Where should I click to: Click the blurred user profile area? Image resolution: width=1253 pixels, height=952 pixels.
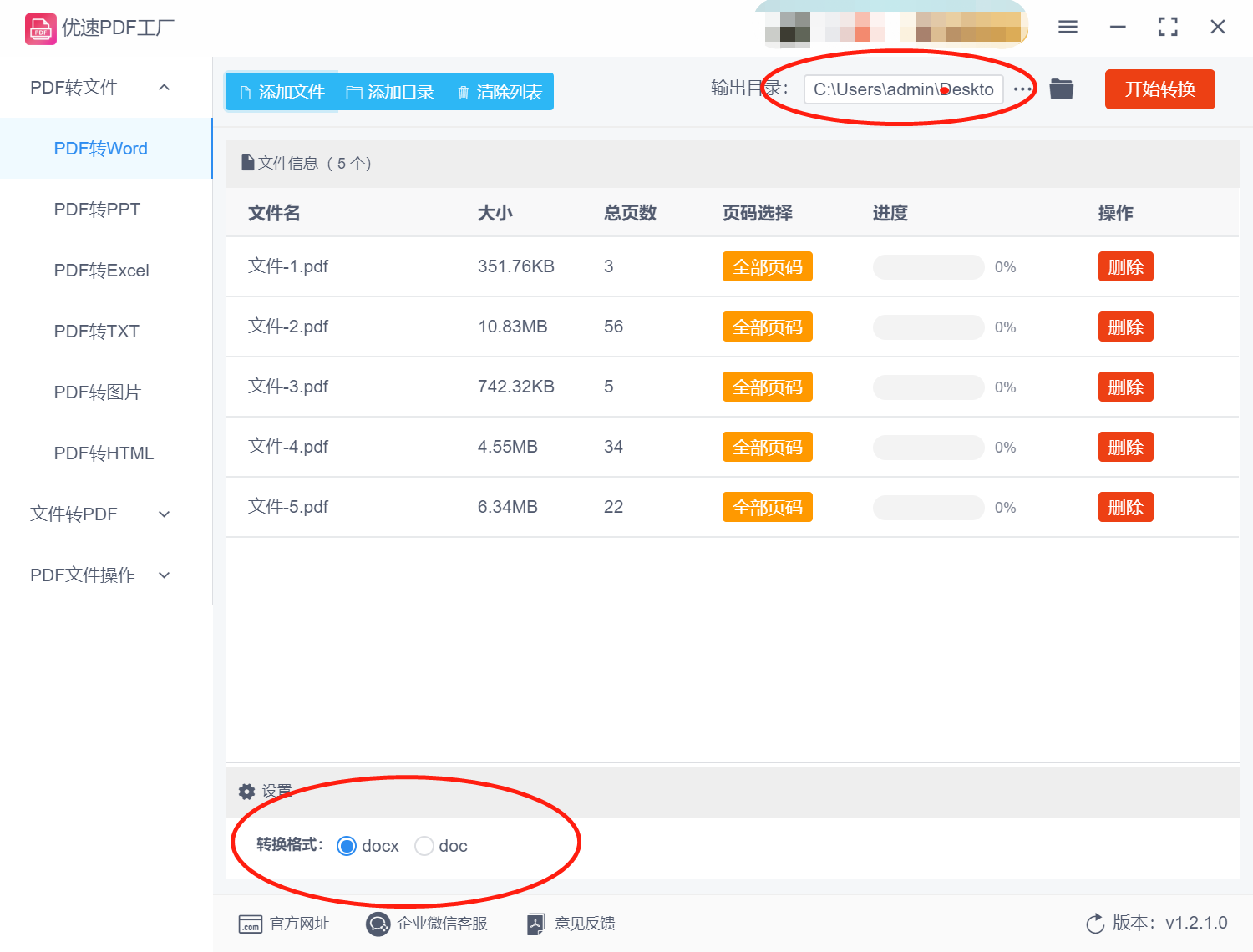click(x=894, y=27)
